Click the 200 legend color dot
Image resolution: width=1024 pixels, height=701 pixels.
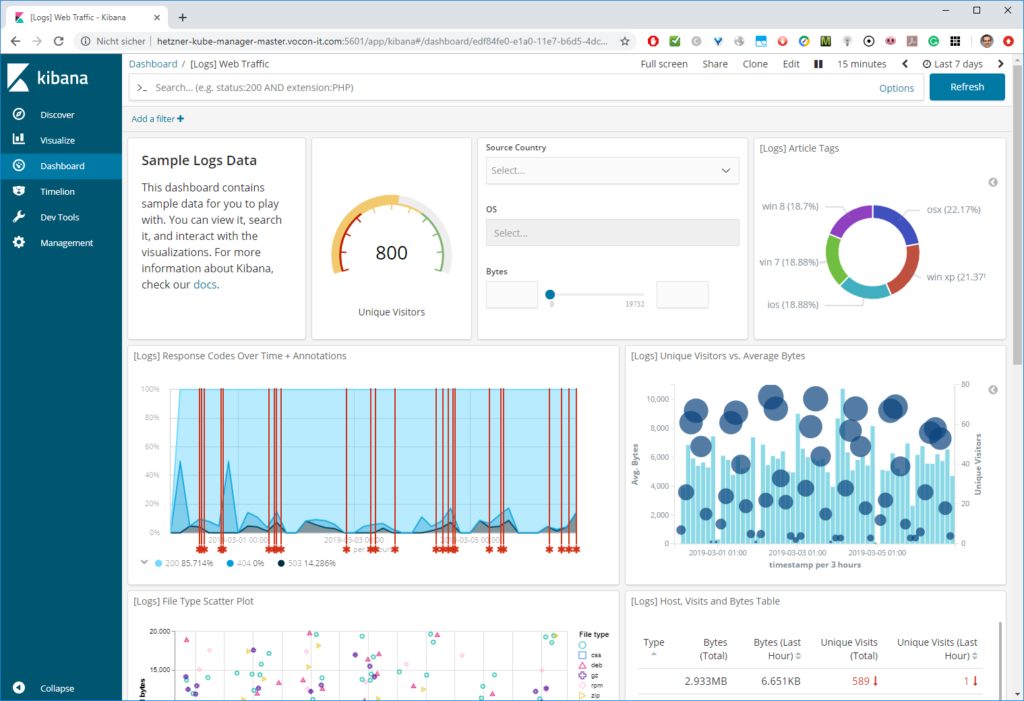coord(158,563)
